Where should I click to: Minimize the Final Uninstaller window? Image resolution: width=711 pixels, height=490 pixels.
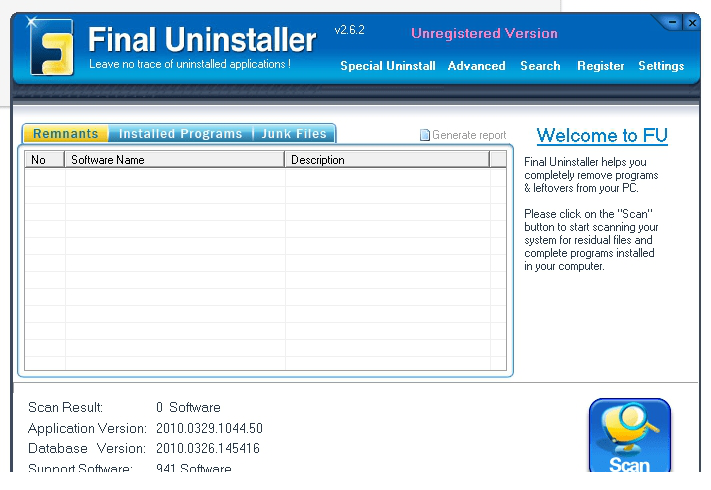[672, 22]
